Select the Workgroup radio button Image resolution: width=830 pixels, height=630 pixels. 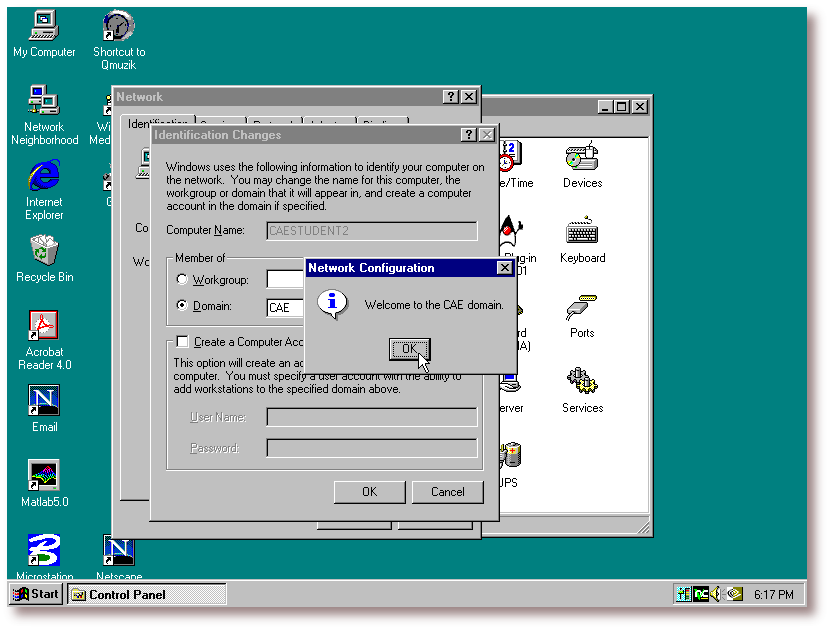click(x=182, y=280)
